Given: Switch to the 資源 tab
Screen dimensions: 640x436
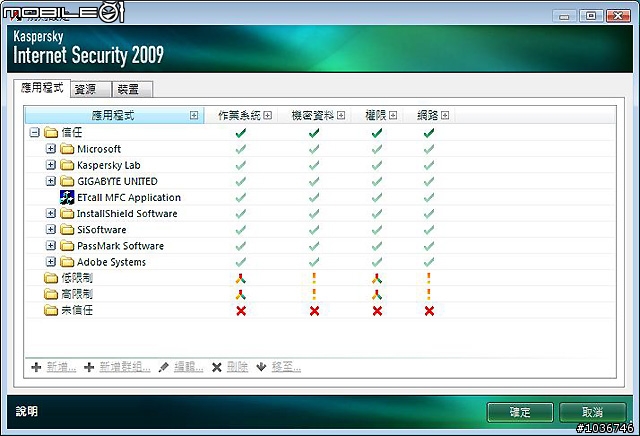Looking at the screenshot, I should point(91,89).
